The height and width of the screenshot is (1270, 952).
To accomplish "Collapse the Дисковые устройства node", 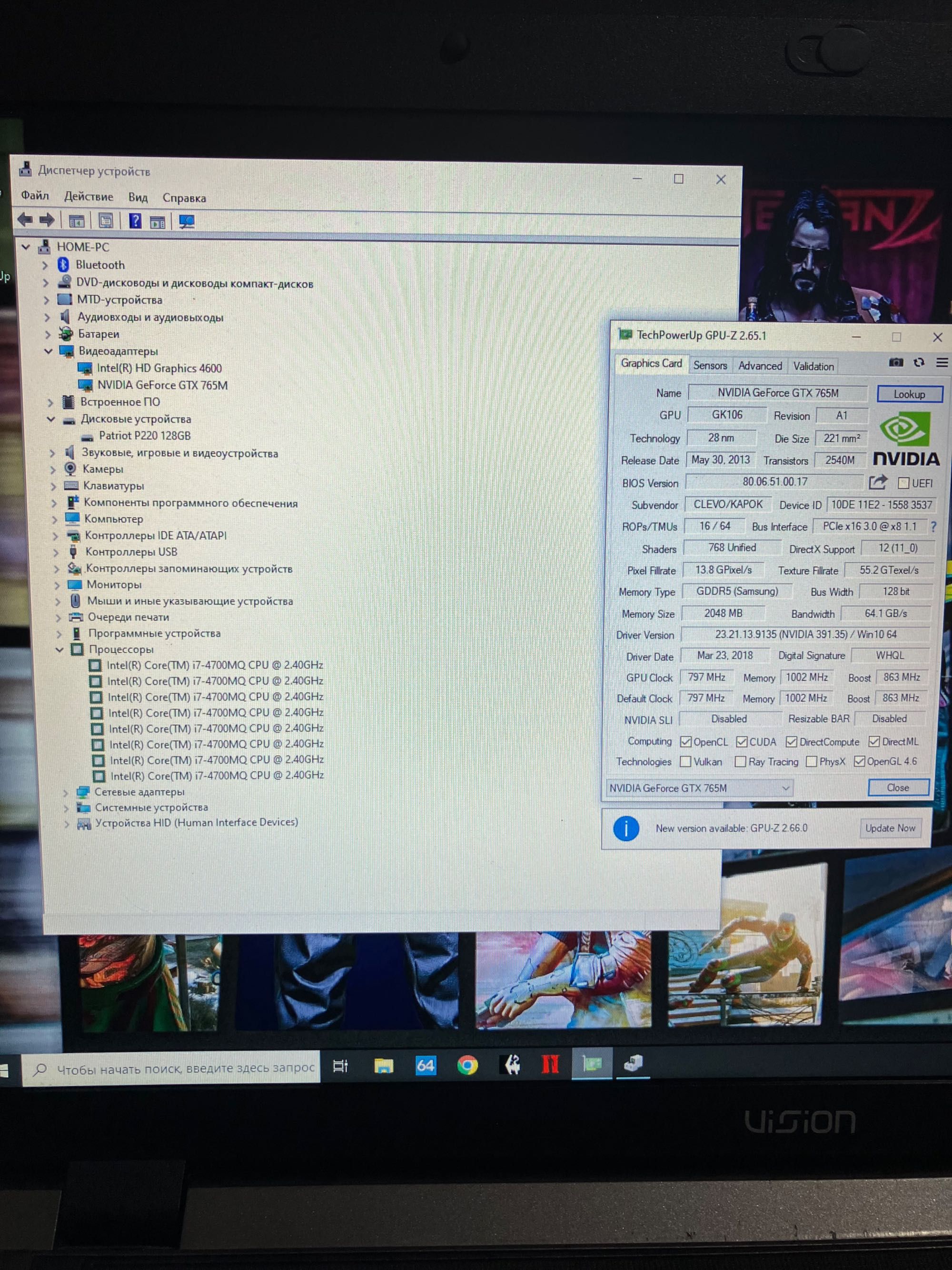I will tap(50, 419).
